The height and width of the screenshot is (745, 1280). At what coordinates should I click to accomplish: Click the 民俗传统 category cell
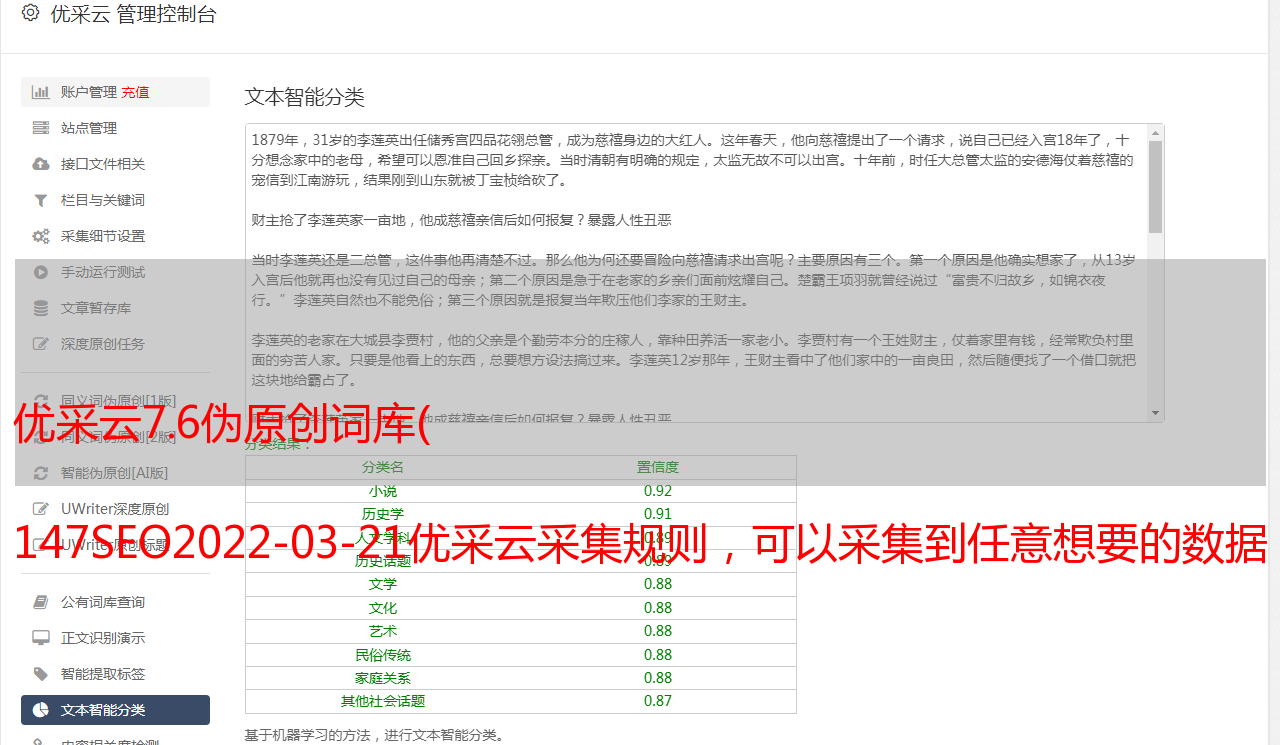coord(383,655)
